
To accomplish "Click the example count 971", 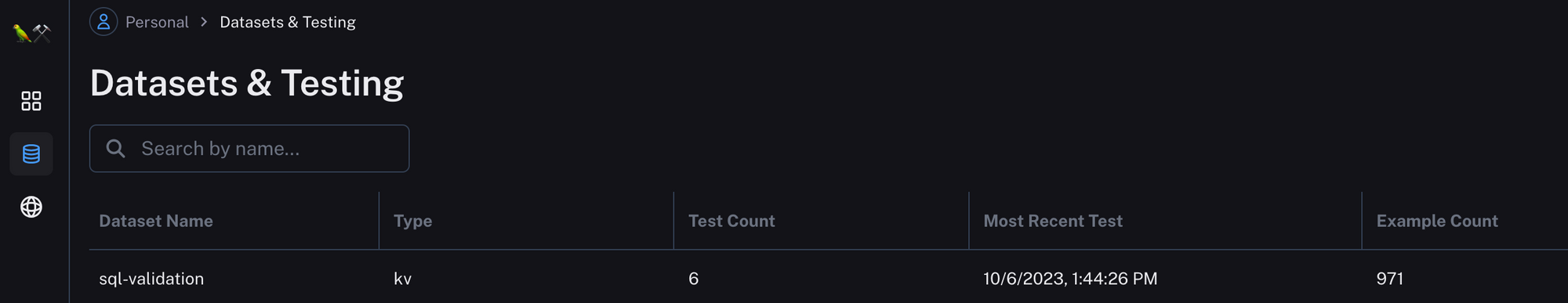I will (1390, 279).
